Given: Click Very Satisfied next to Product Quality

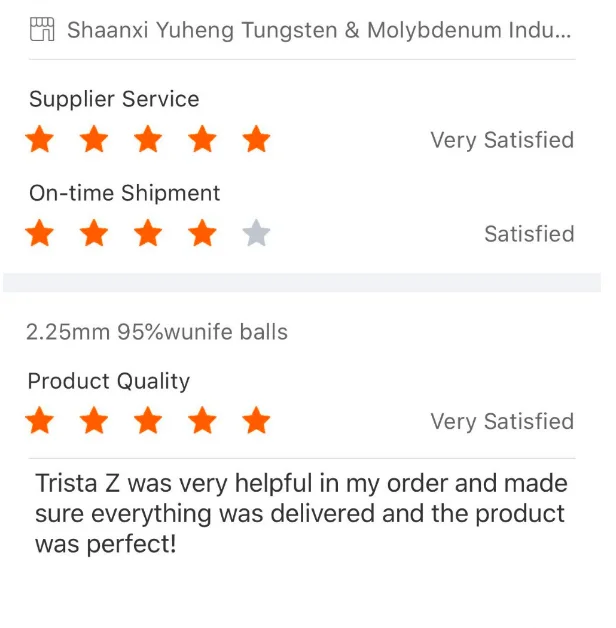Looking at the screenshot, I should [502, 421].
